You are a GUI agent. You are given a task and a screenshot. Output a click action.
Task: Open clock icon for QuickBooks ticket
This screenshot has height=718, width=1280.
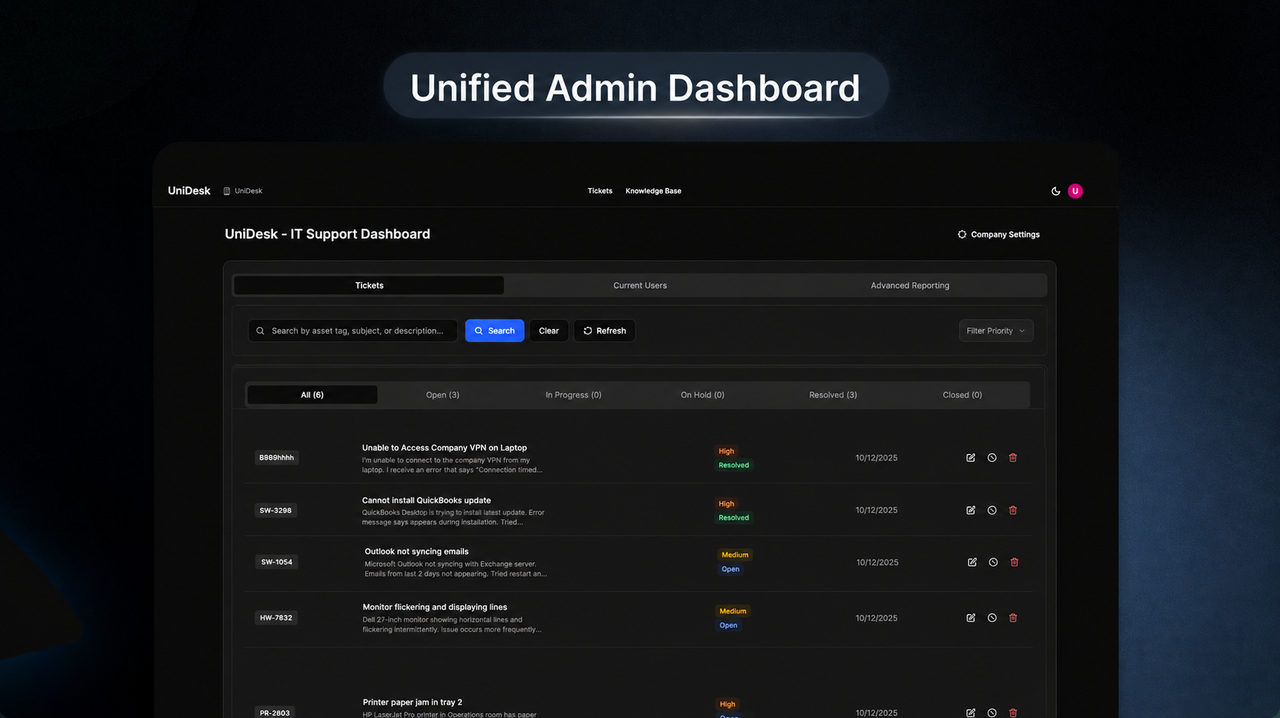(992, 510)
